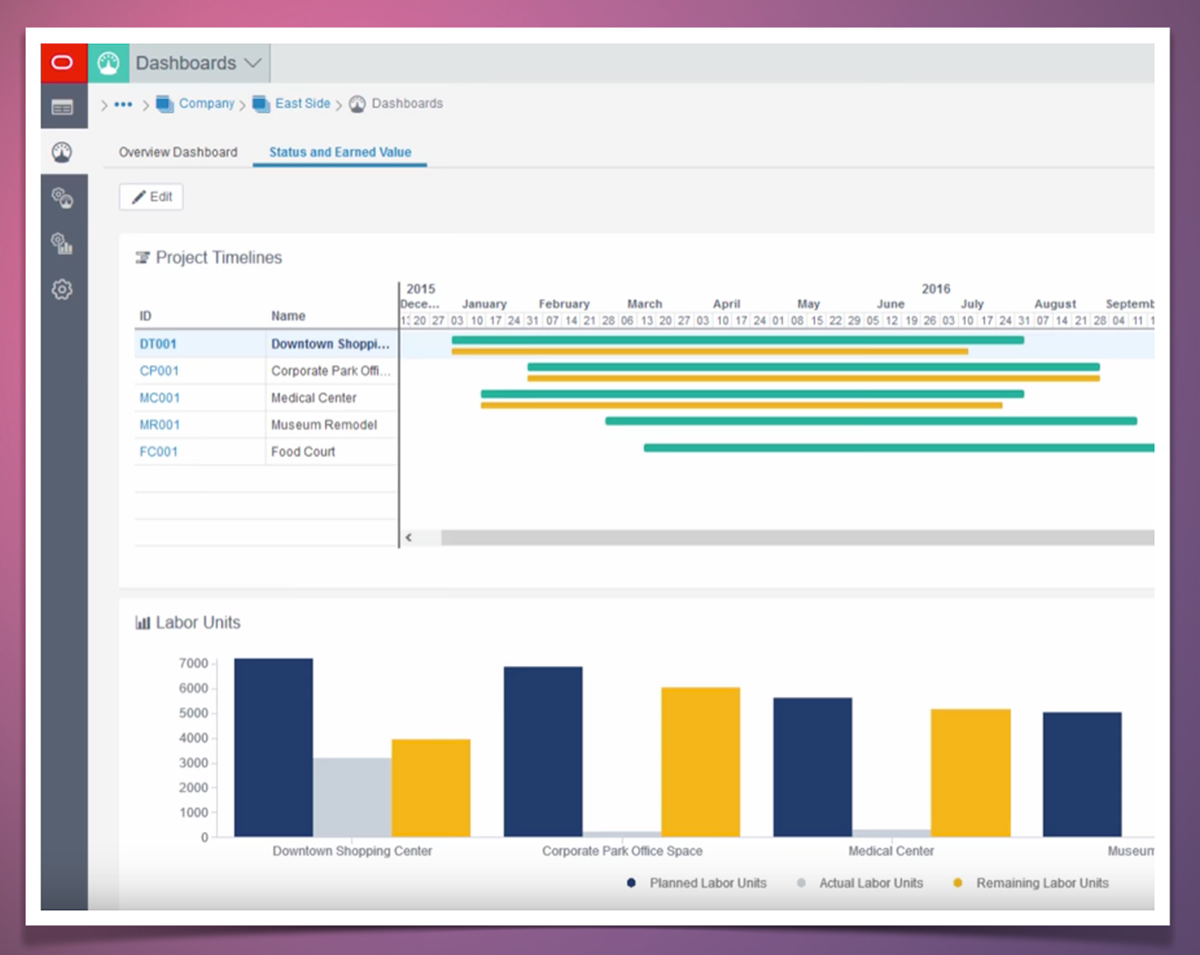Click the red Oracle logo icon
Viewport: 1200px width, 955px height.
point(63,63)
